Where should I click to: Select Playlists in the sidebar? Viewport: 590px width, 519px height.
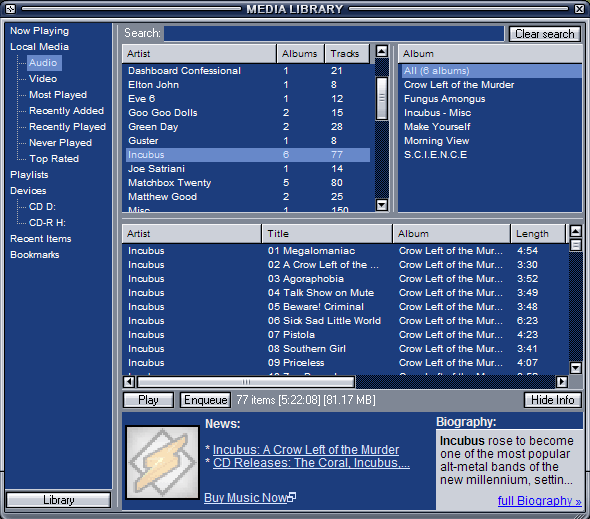point(29,175)
